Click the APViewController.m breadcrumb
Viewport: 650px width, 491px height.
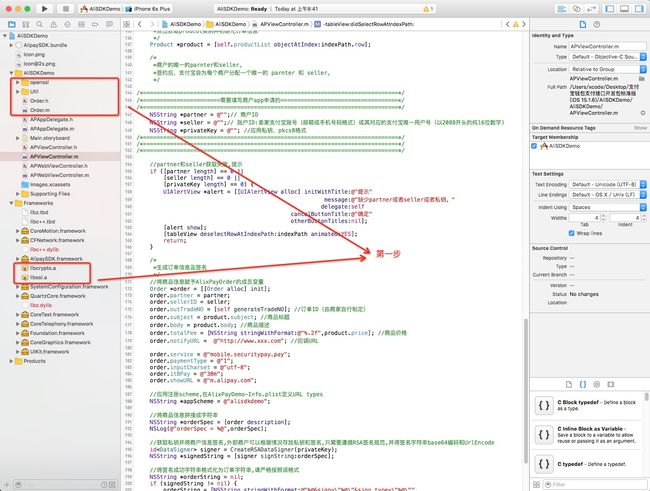tap(281, 24)
